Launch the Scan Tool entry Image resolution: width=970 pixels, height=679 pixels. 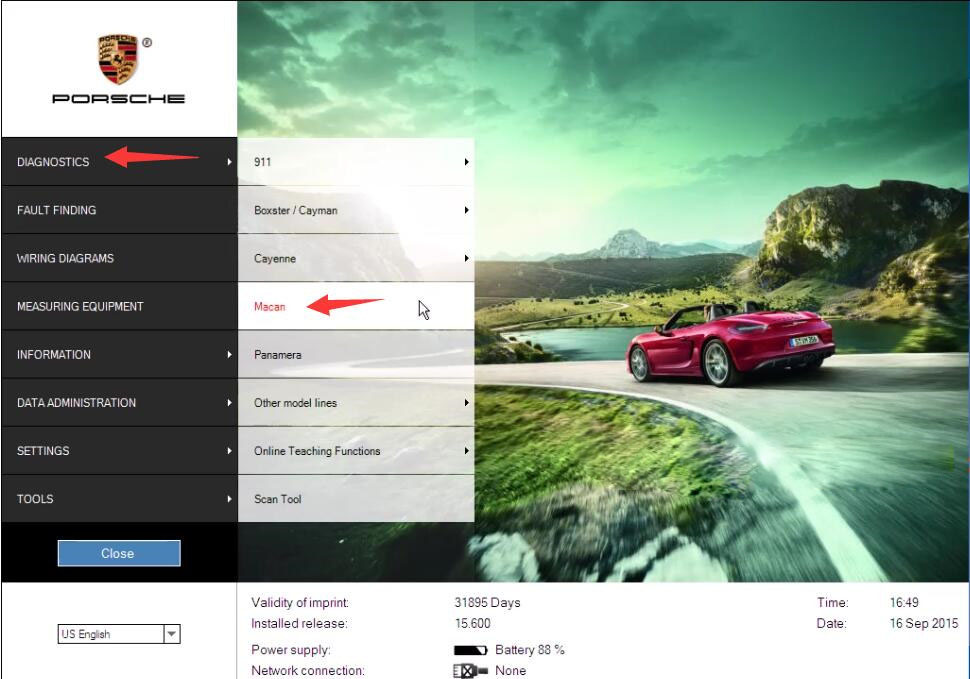356,499
